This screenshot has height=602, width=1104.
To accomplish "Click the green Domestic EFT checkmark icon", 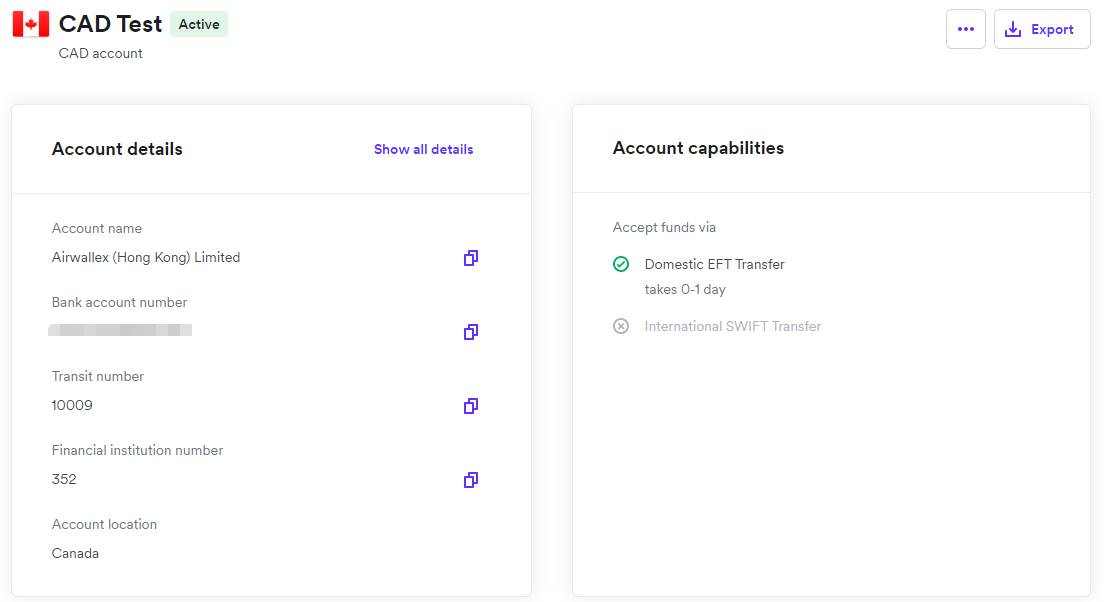I will [x=621, y=264].
